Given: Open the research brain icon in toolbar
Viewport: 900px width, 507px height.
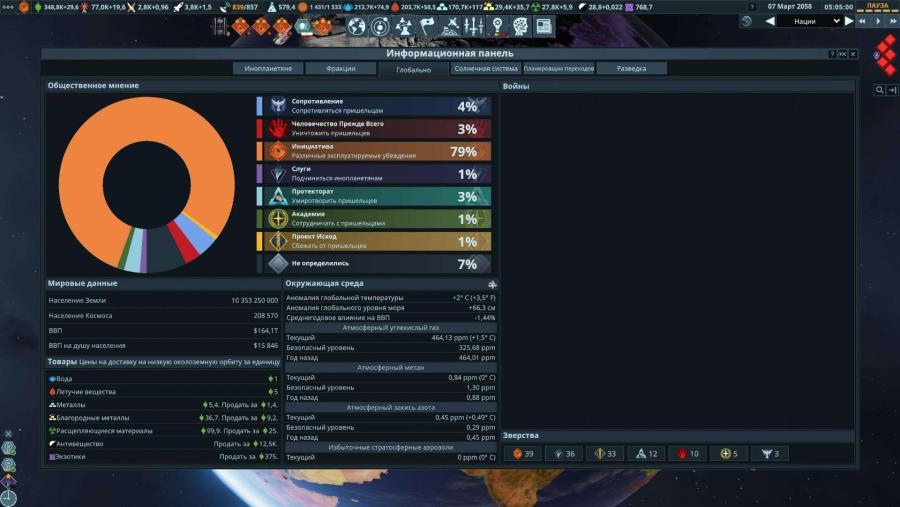Looking at the screenshot, I should coord(521,26).
